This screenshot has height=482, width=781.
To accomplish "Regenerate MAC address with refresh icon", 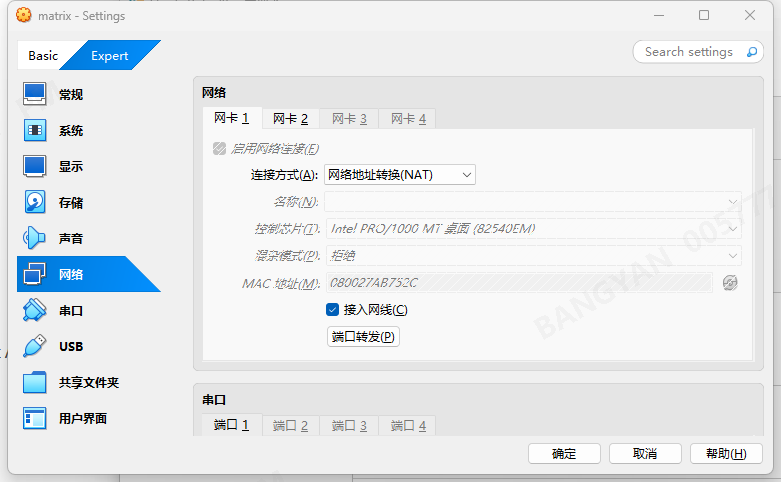I will coord(730,283).
